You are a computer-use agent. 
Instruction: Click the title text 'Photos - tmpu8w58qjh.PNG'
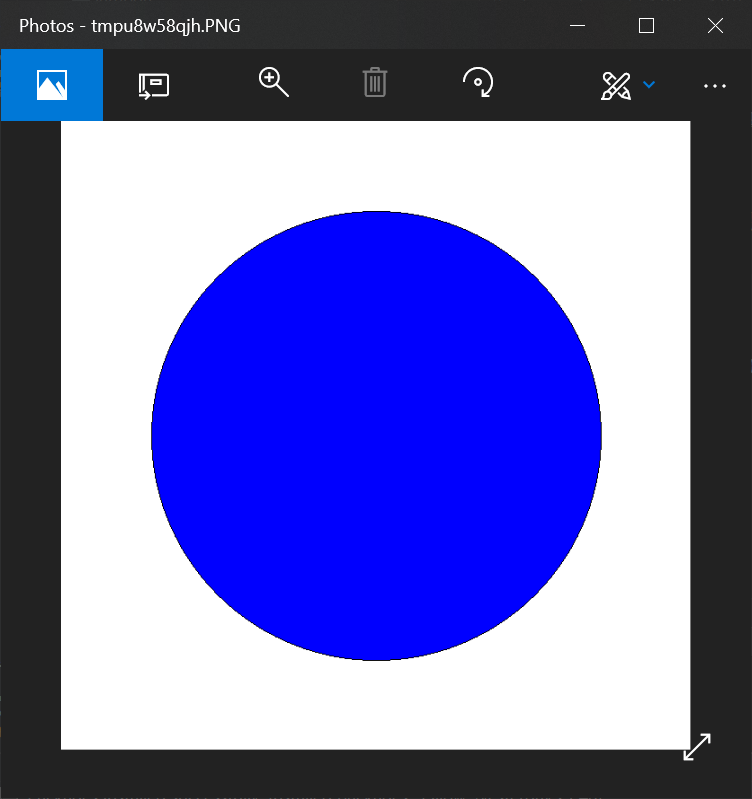130,26
